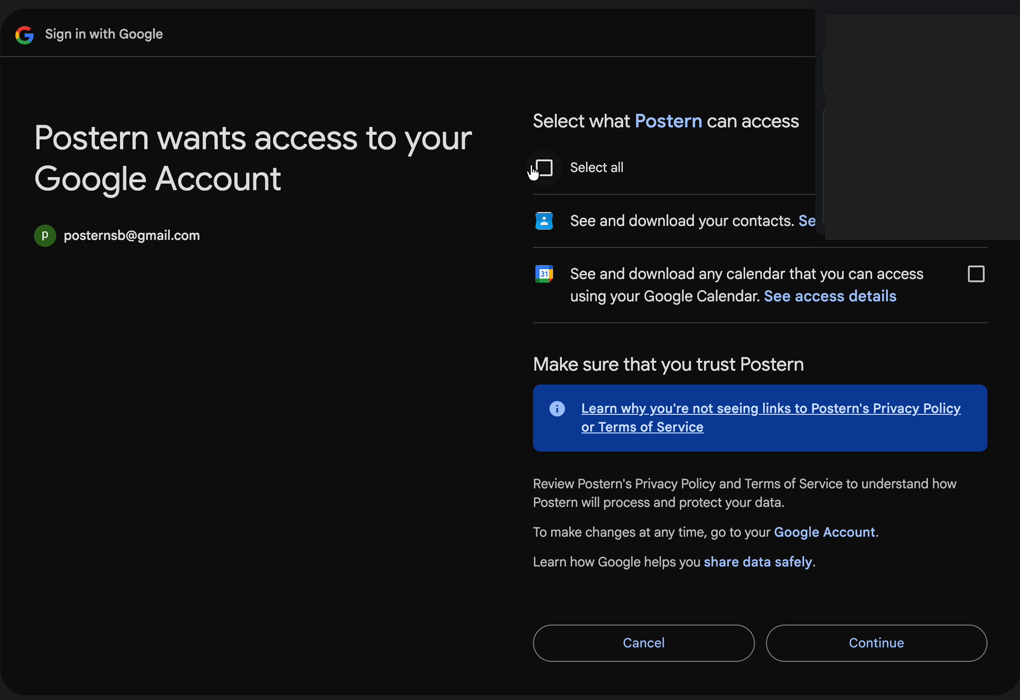The height and width of the screenshot is (700, 1020).
Task: Click Continue to grant access
Action: coord(876,643)
